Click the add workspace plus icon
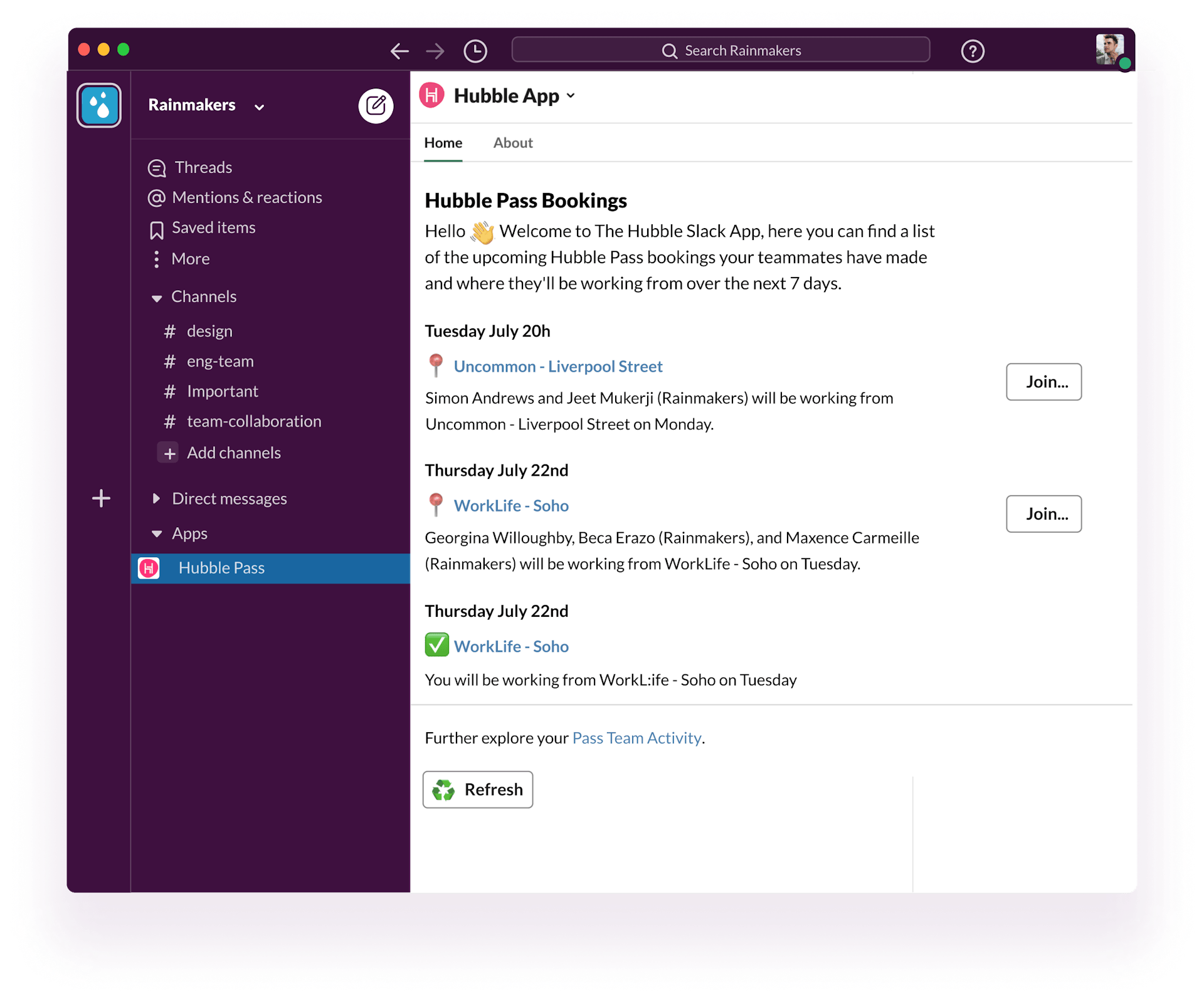The width and height of the screenshot is (1204, 1001). (x=101, y=498)
